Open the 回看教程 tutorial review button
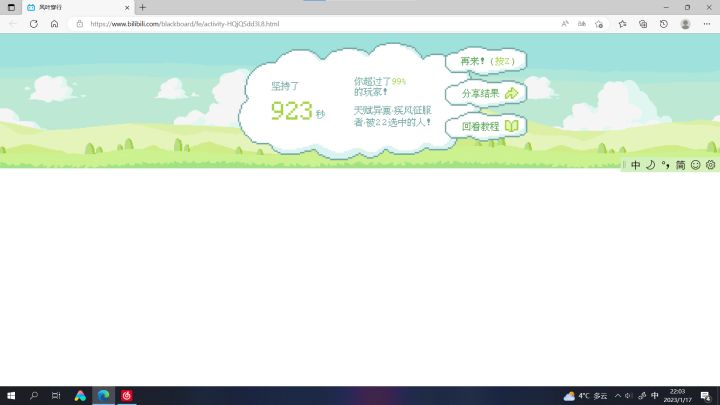 (x=486, y=126)
